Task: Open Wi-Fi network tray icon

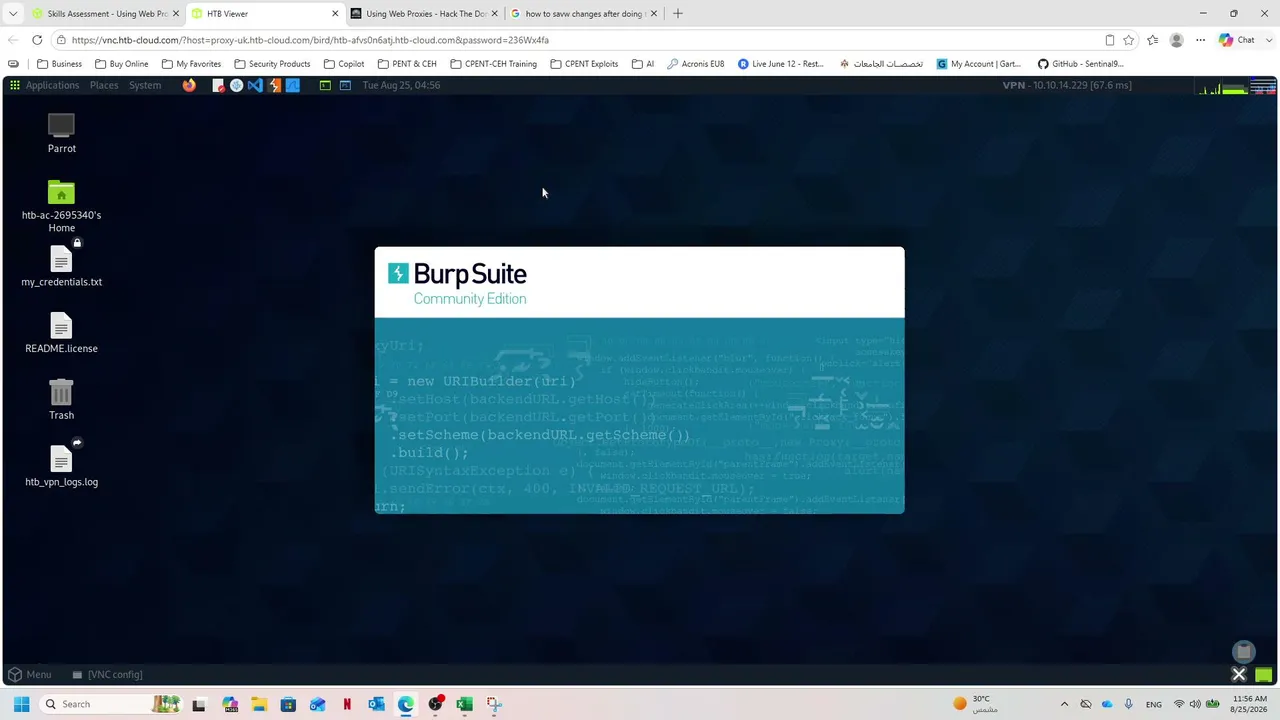Action: tap(1178, 704)
